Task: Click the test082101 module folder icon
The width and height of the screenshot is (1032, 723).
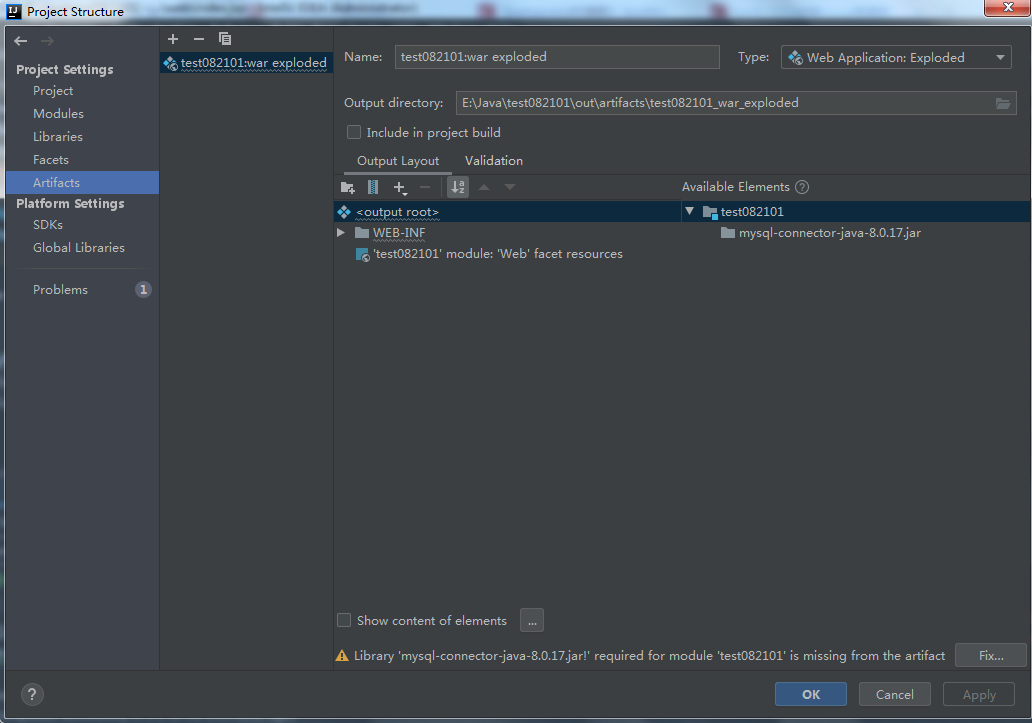Action: (x=710, y=212)
